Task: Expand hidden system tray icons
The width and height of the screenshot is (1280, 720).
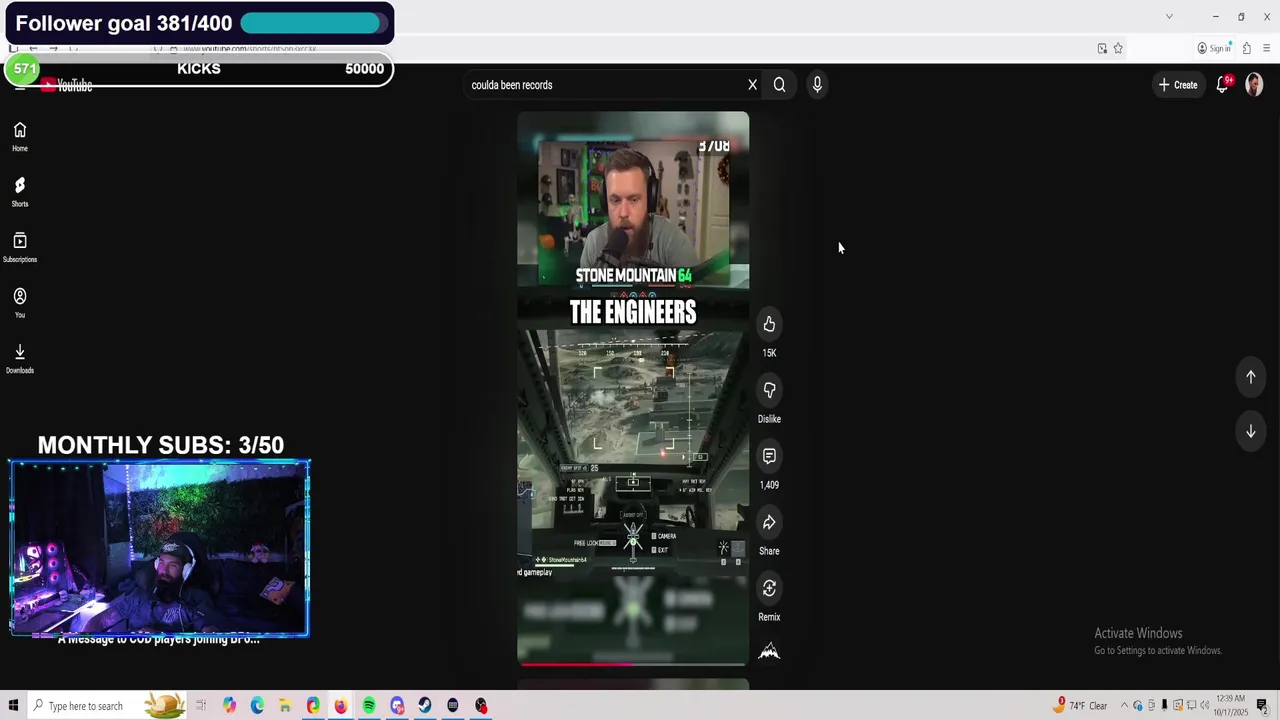Action: [1124, 706]
